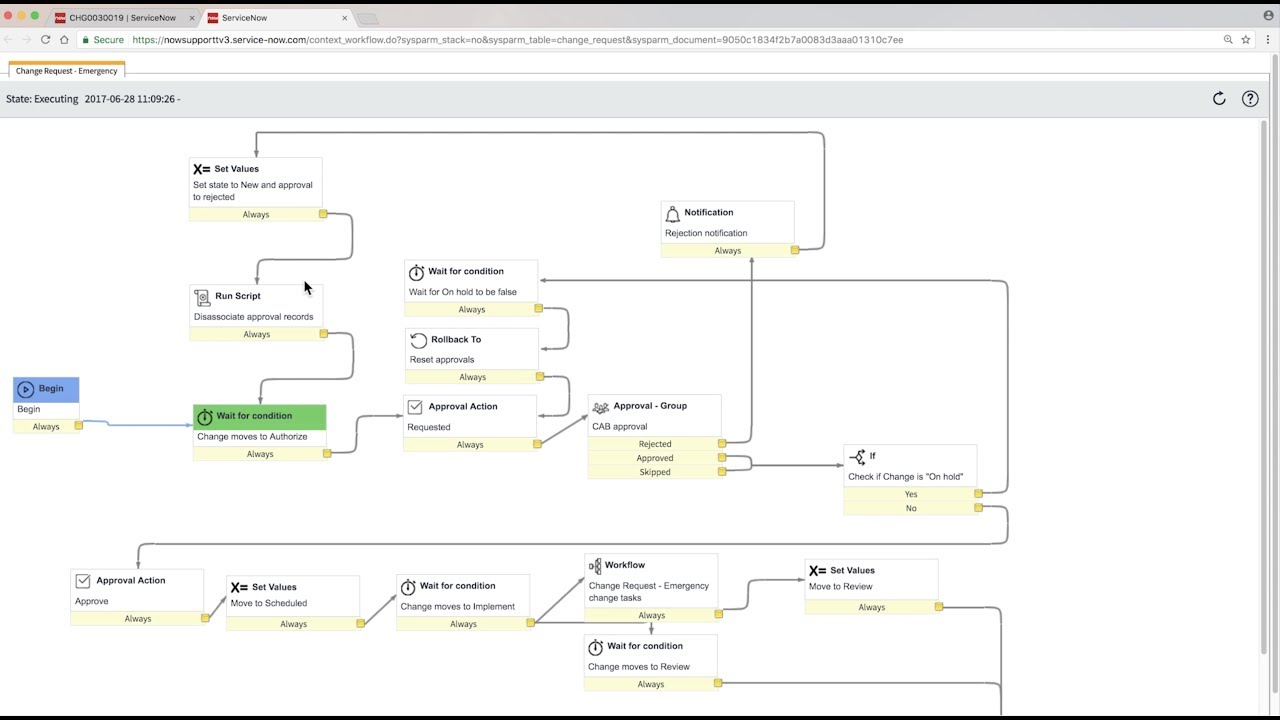
Task: Click the Approval - Group people icon
Action: coord(600,407)
